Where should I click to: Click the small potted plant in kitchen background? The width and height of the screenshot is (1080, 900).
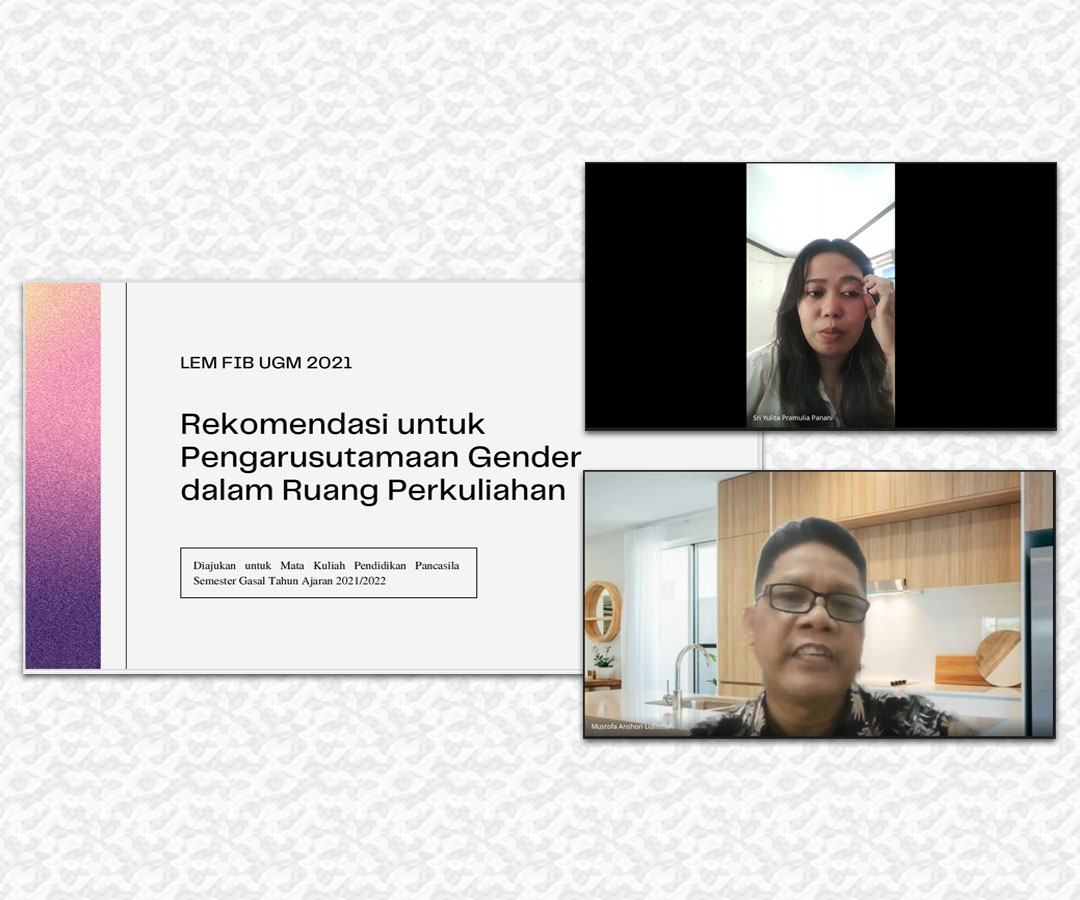click(603, 662)
